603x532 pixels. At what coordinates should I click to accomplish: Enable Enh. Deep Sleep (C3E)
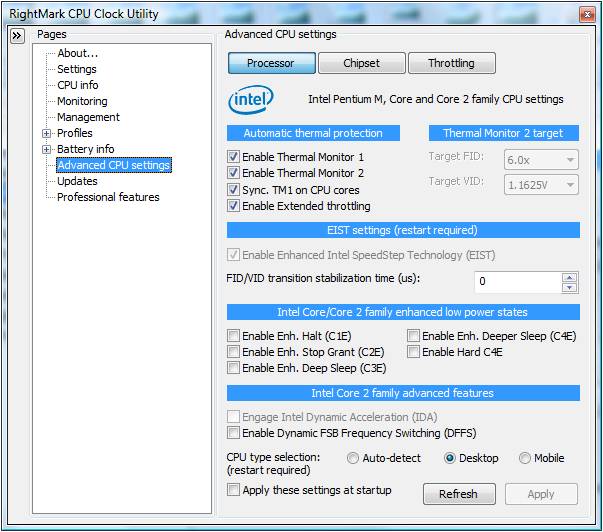[233, 368]
